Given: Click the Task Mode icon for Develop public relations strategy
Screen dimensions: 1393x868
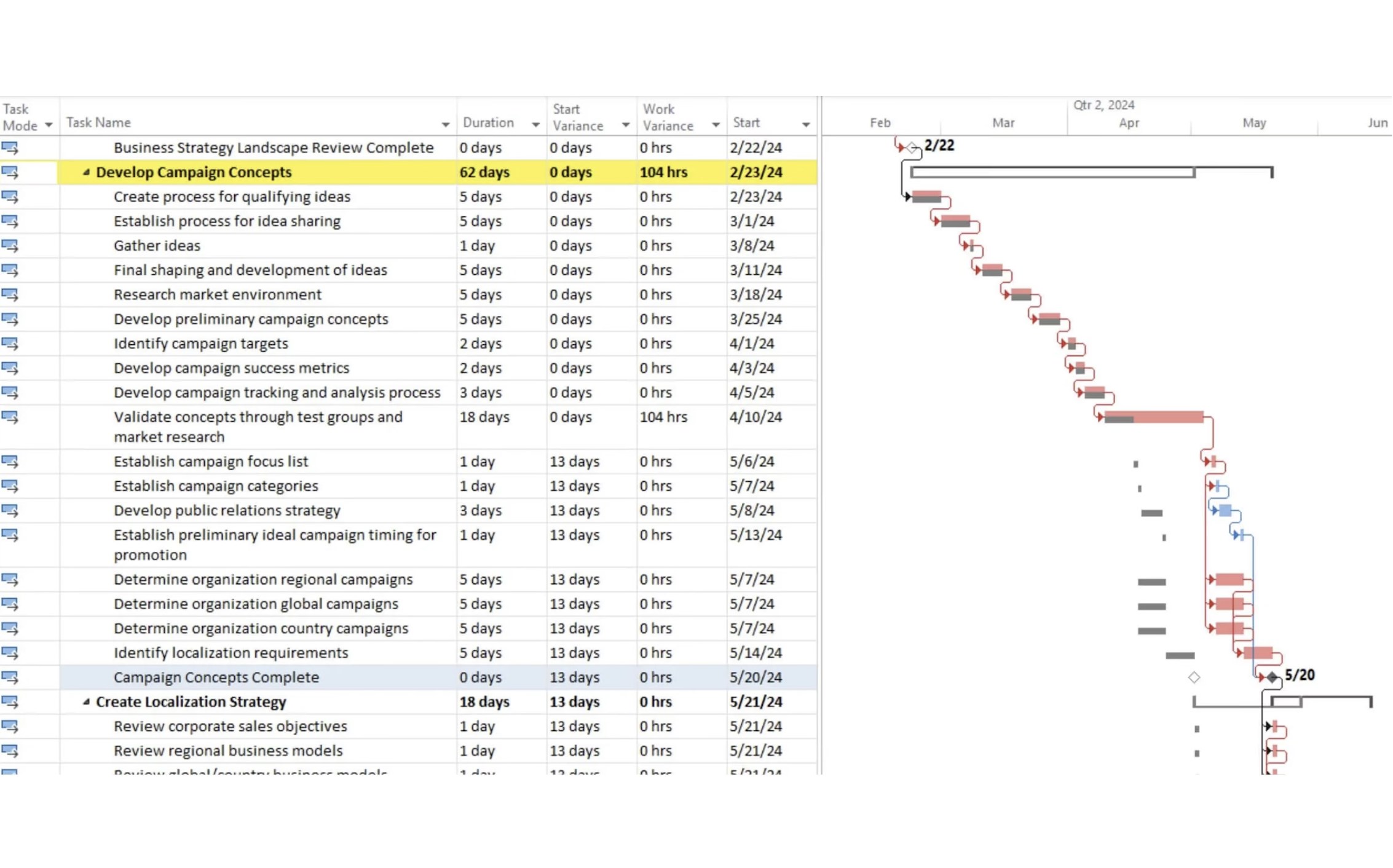Looking at the screenshot, I should (x=11, y=510).
